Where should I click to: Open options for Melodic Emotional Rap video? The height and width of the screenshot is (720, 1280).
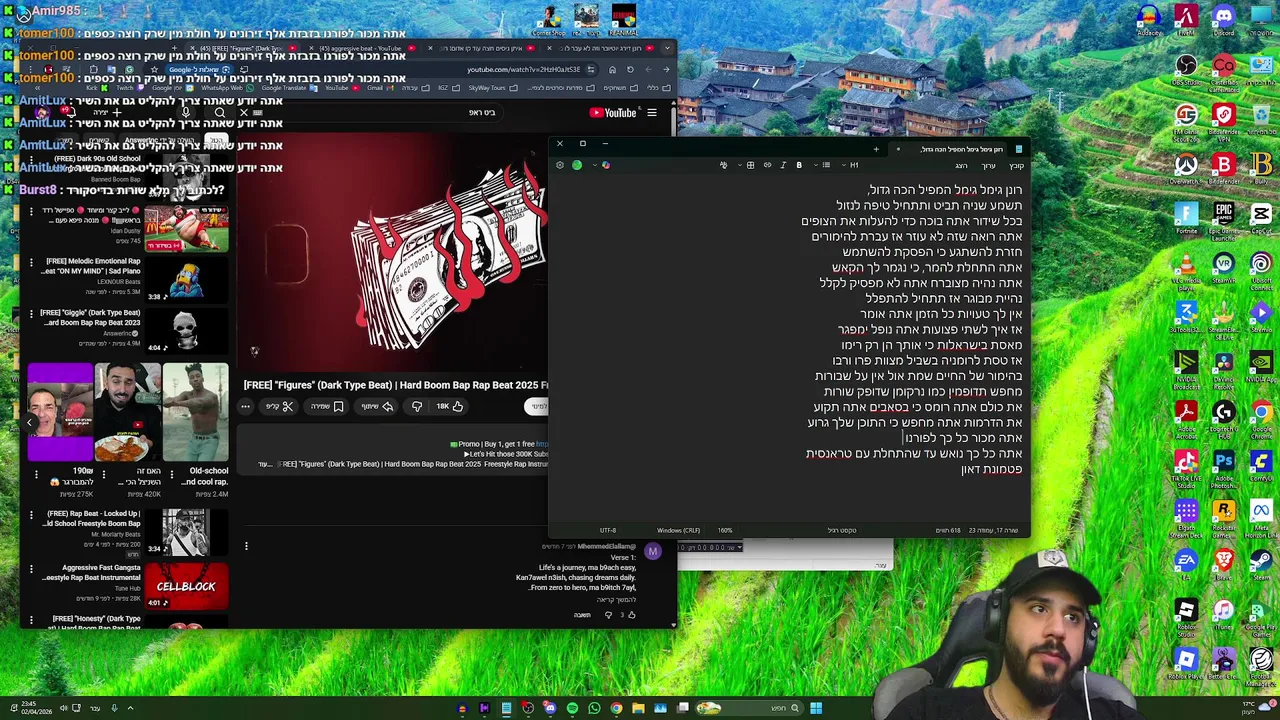(31, 261)
